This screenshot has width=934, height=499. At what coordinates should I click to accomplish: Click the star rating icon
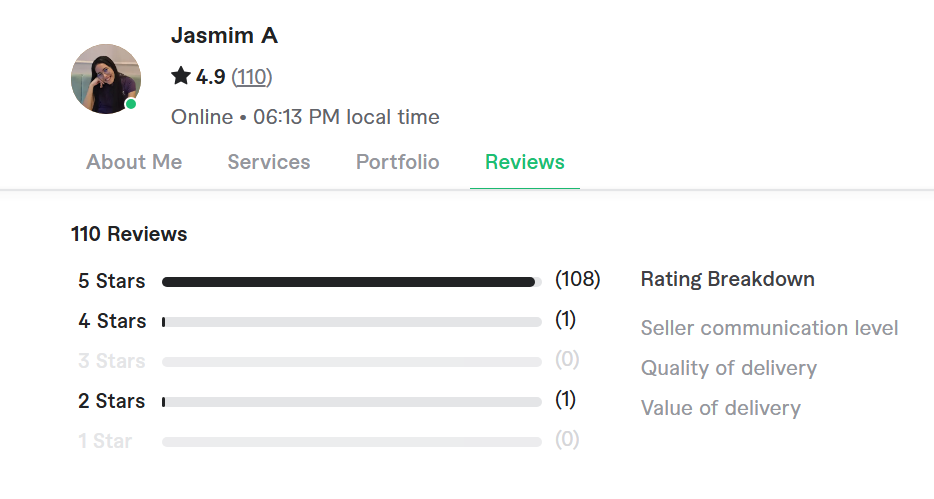[x=181, y=76]
